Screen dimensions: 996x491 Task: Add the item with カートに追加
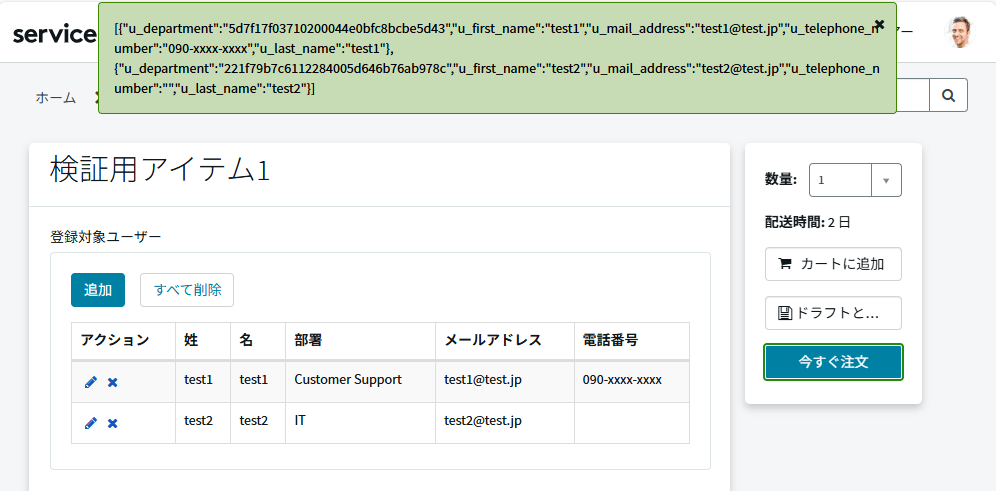click(833, 264)
